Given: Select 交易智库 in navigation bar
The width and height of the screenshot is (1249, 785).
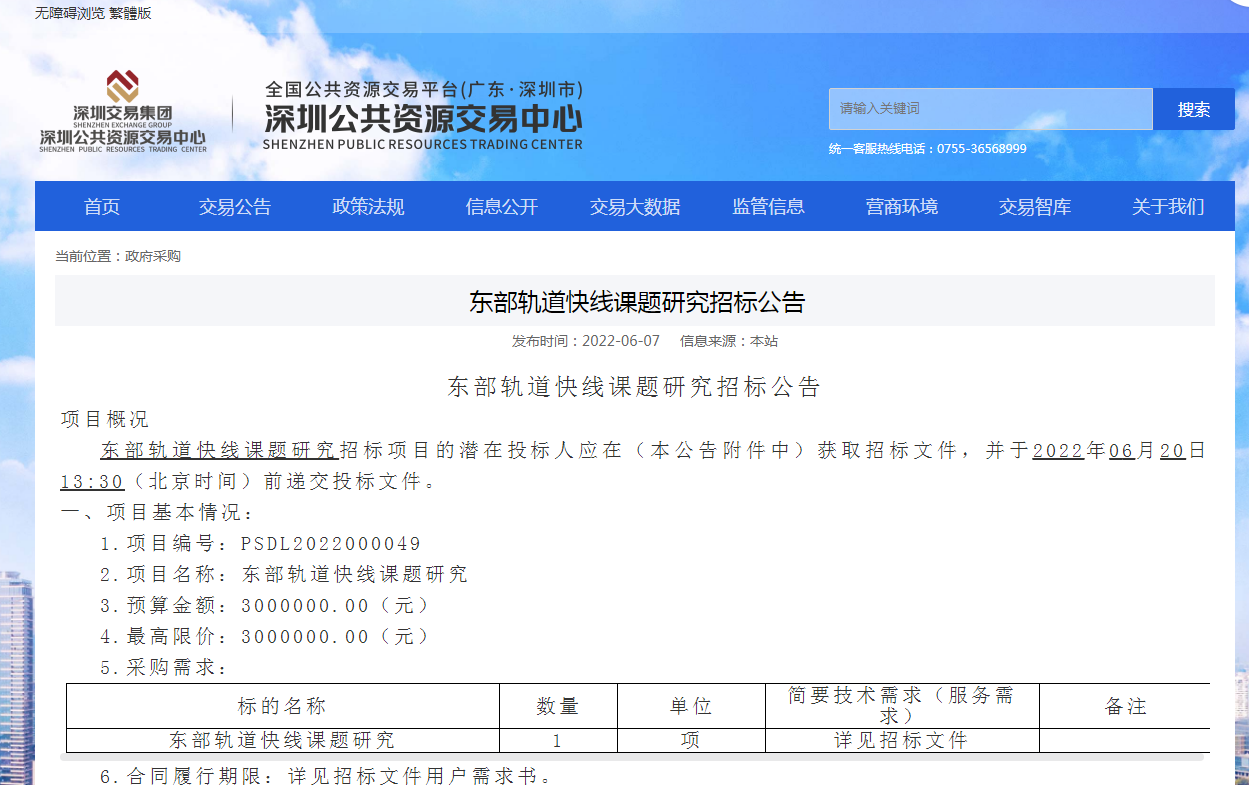Looking at the screenshot, I should pyautogui.click(x=1034, y=207).
